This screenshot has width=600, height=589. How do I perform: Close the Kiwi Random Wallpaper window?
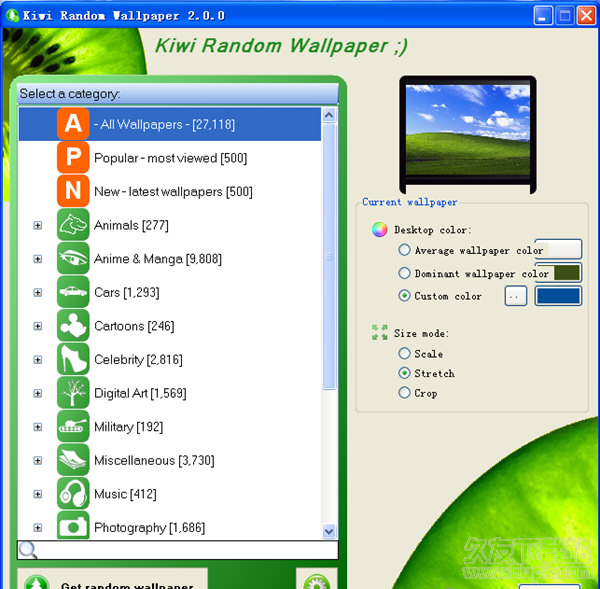click(x=586, y=16)
